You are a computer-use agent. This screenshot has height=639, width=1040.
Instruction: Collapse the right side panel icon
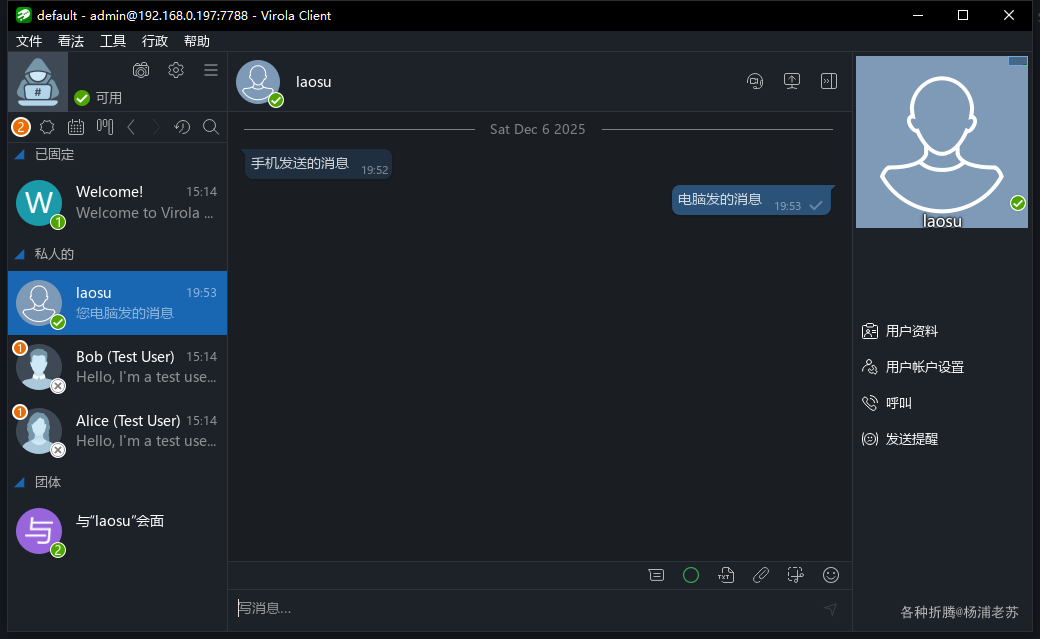[x=828, y=81]
